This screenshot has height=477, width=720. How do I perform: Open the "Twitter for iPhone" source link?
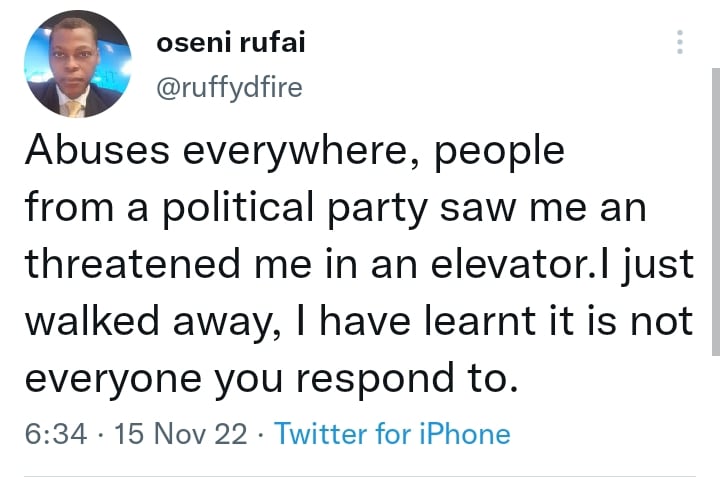tap(392, 434)
